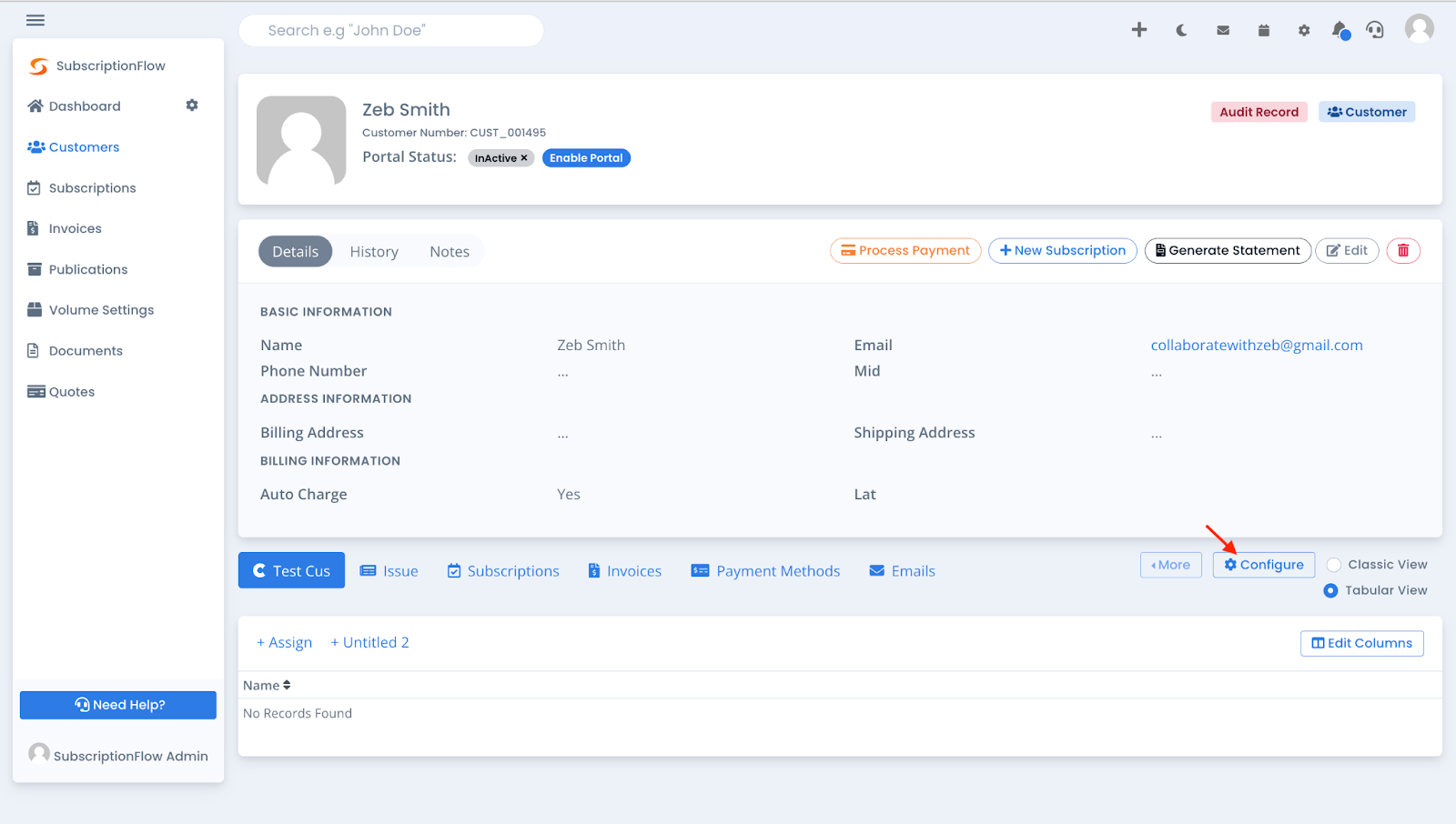
Task: Click customer number CUST_001495 text
Action: click(x=508, y=133)
